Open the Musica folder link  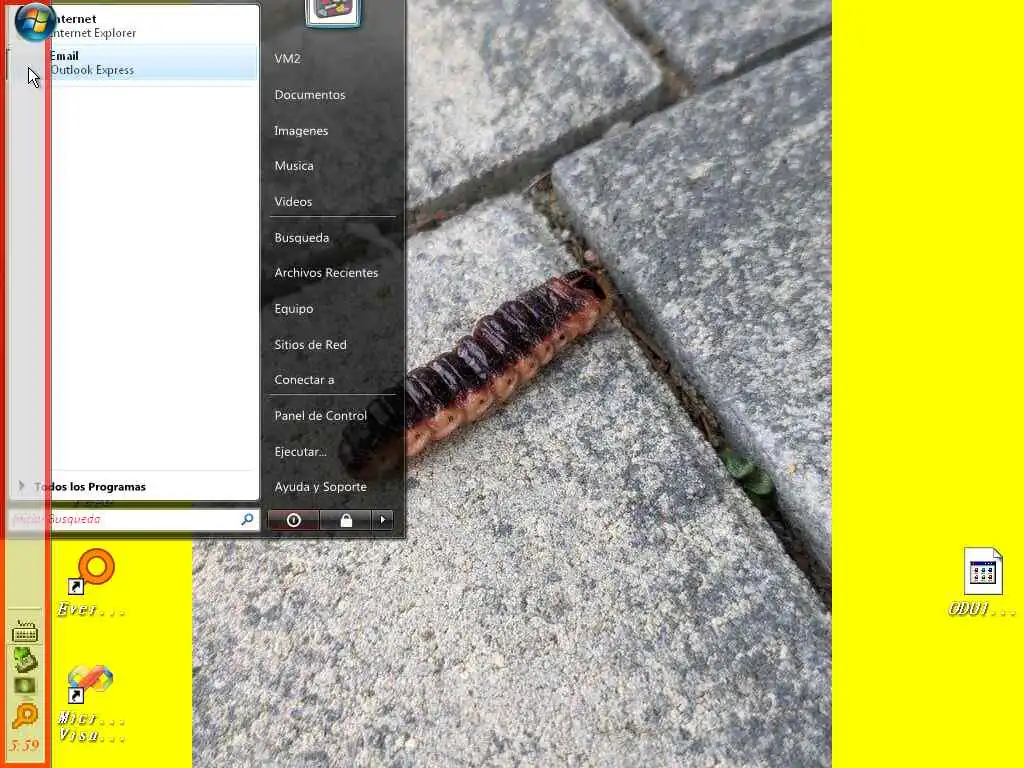[294, 166]
